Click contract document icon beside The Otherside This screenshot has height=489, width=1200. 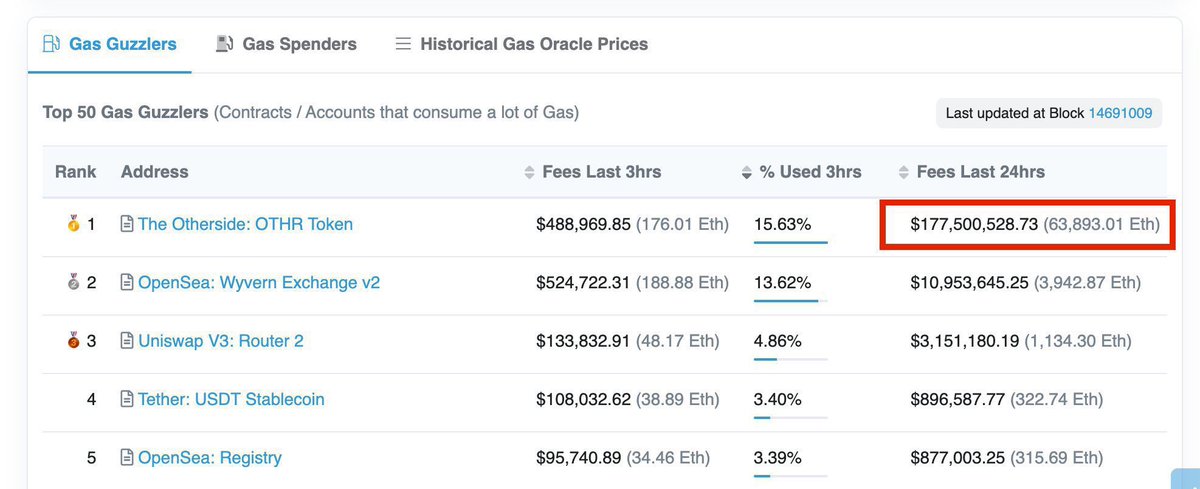[x=127, y=224]
